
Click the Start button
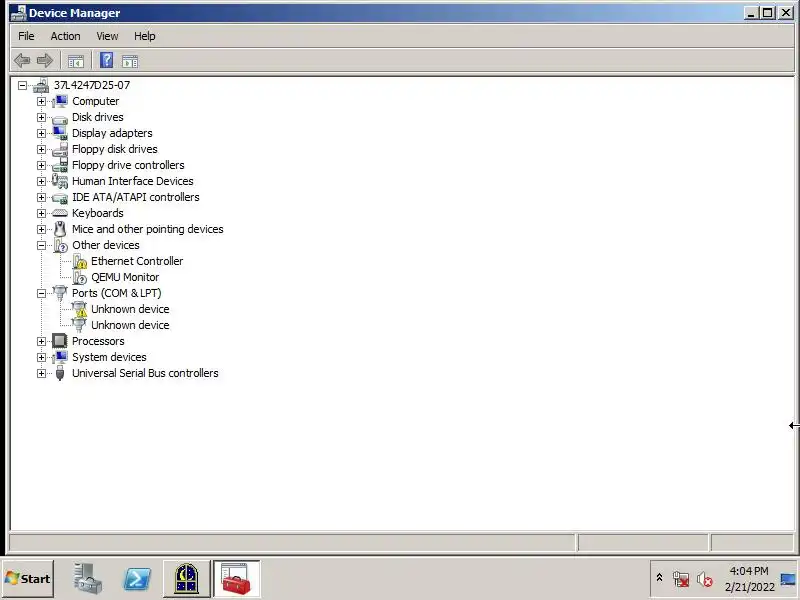tap(28, 579)
